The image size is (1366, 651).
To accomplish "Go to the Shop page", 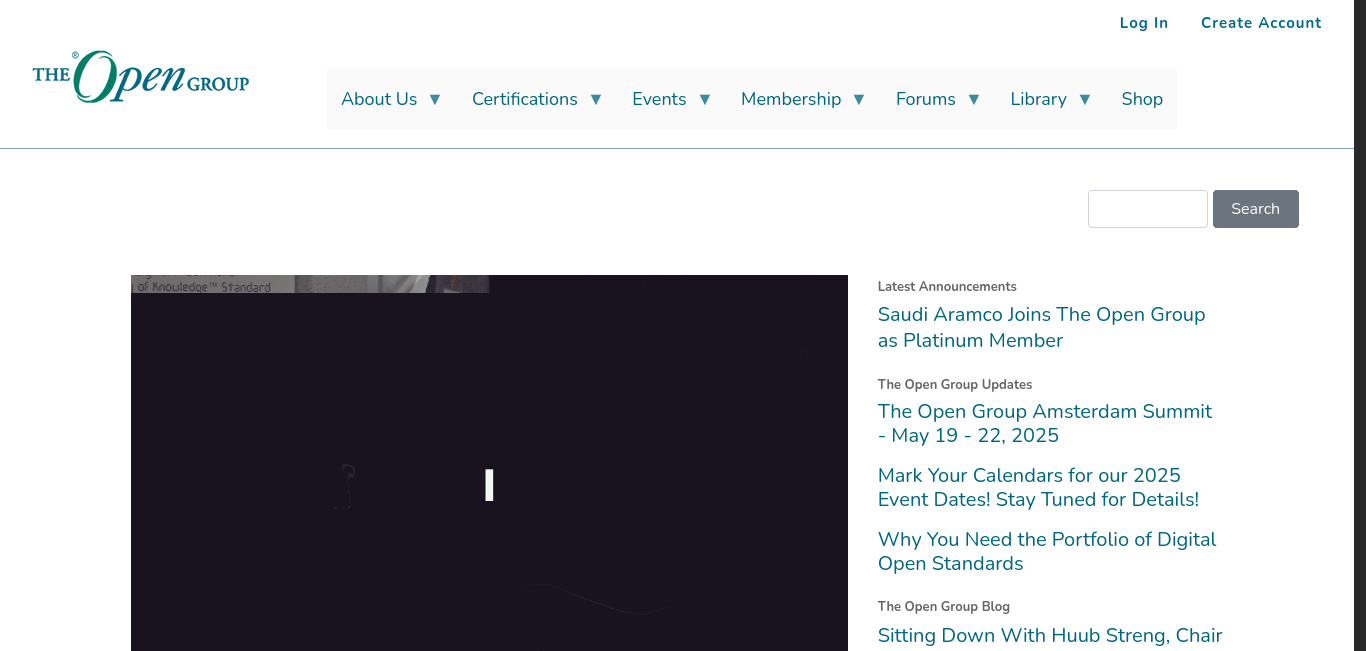I will click(x=1142, y=99).
